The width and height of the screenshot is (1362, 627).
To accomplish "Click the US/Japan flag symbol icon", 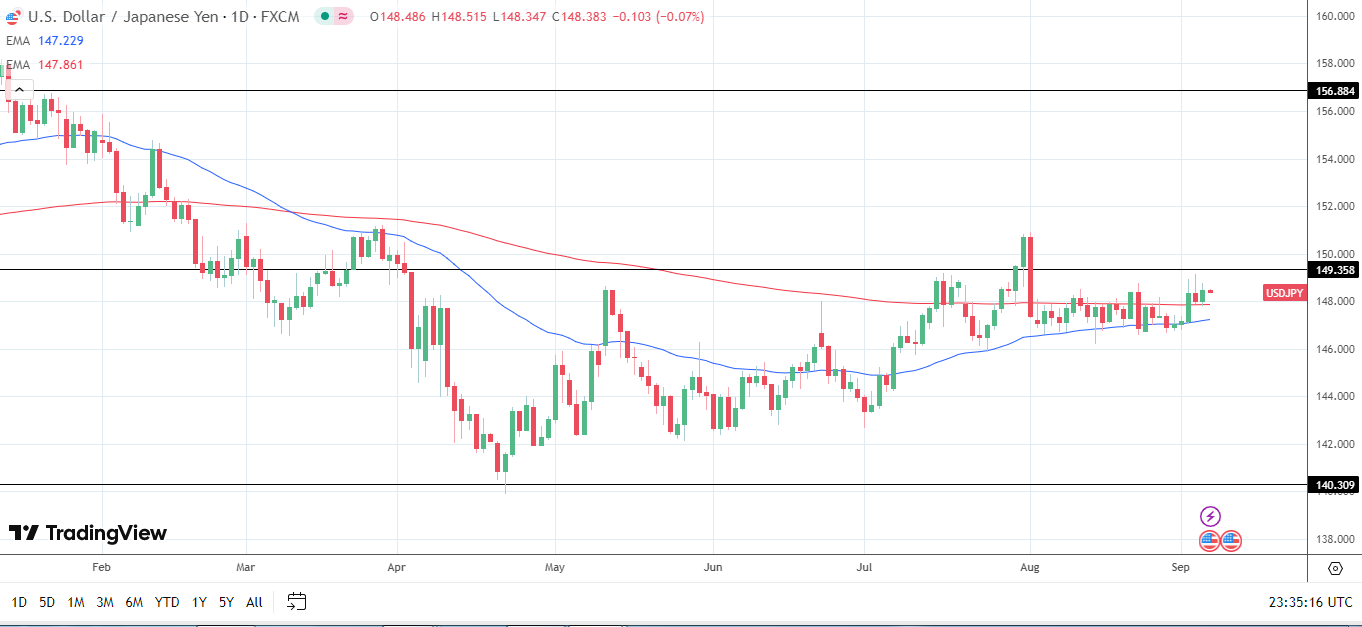I will click(x=13, y=16).
